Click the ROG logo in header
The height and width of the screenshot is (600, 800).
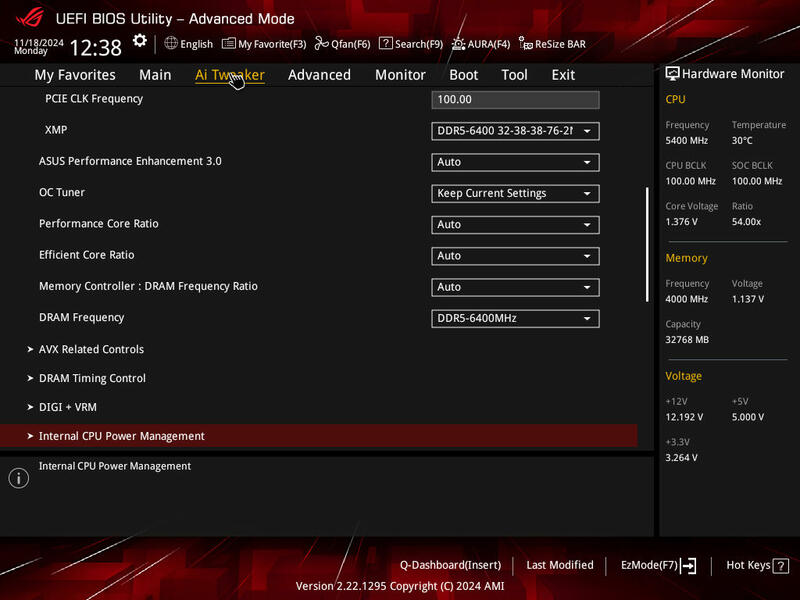(30, 18)
